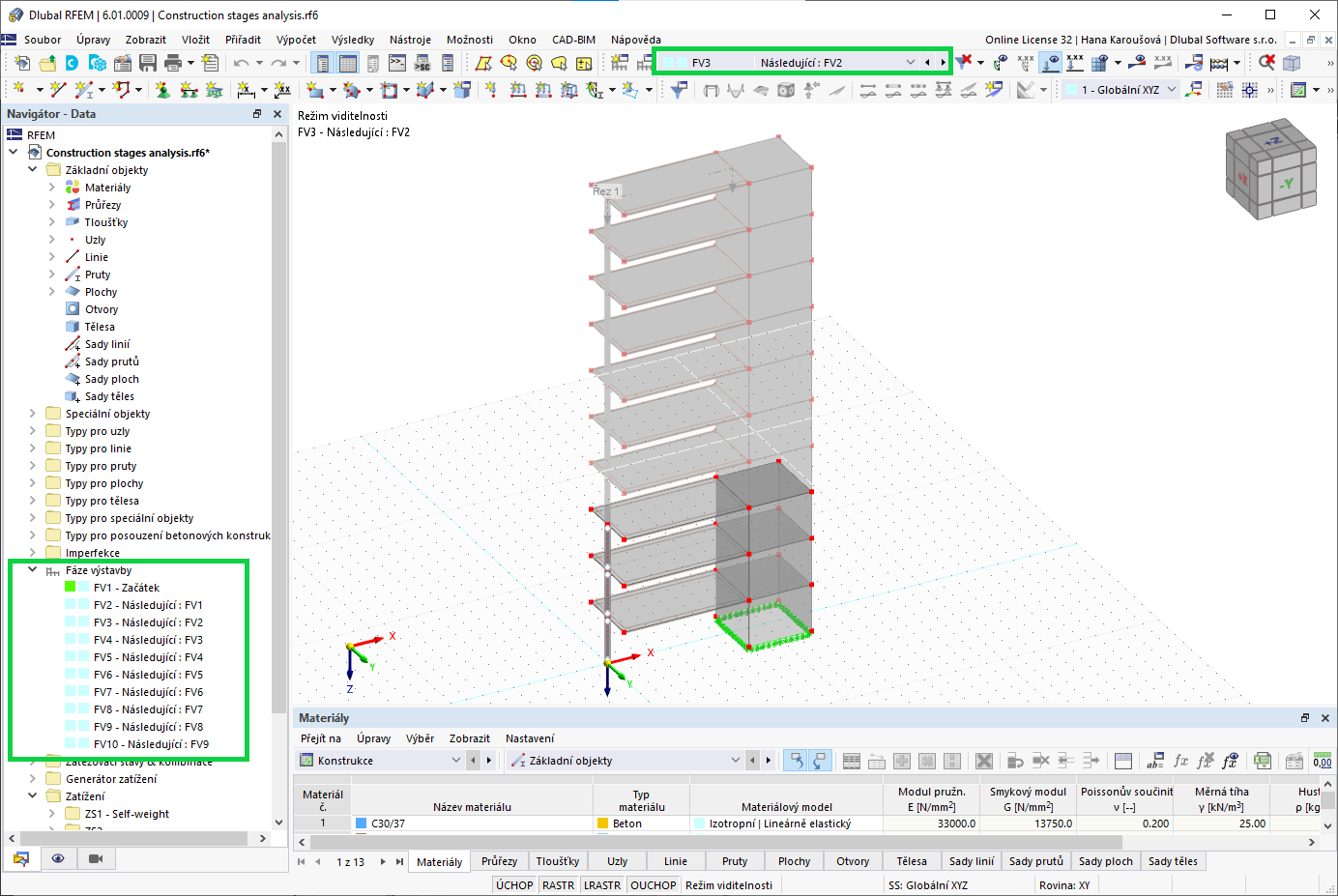The height and width of the screenshot is (896, 1338).
Task: Switch to Navigator Display eye tab
Action: (58, 858)
